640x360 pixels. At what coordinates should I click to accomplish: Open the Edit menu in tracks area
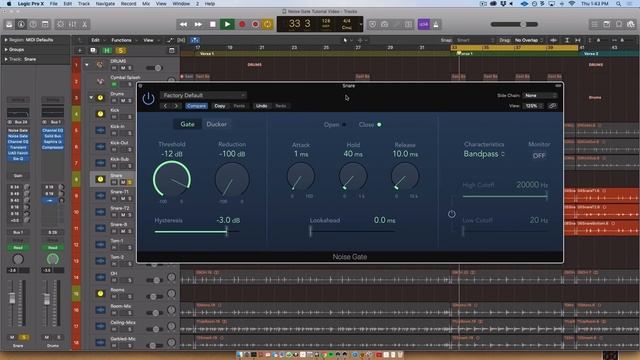[97, 40]
